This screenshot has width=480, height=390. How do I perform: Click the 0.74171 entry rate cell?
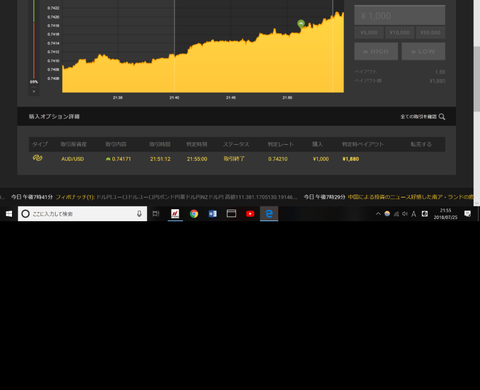coord(118,159)
